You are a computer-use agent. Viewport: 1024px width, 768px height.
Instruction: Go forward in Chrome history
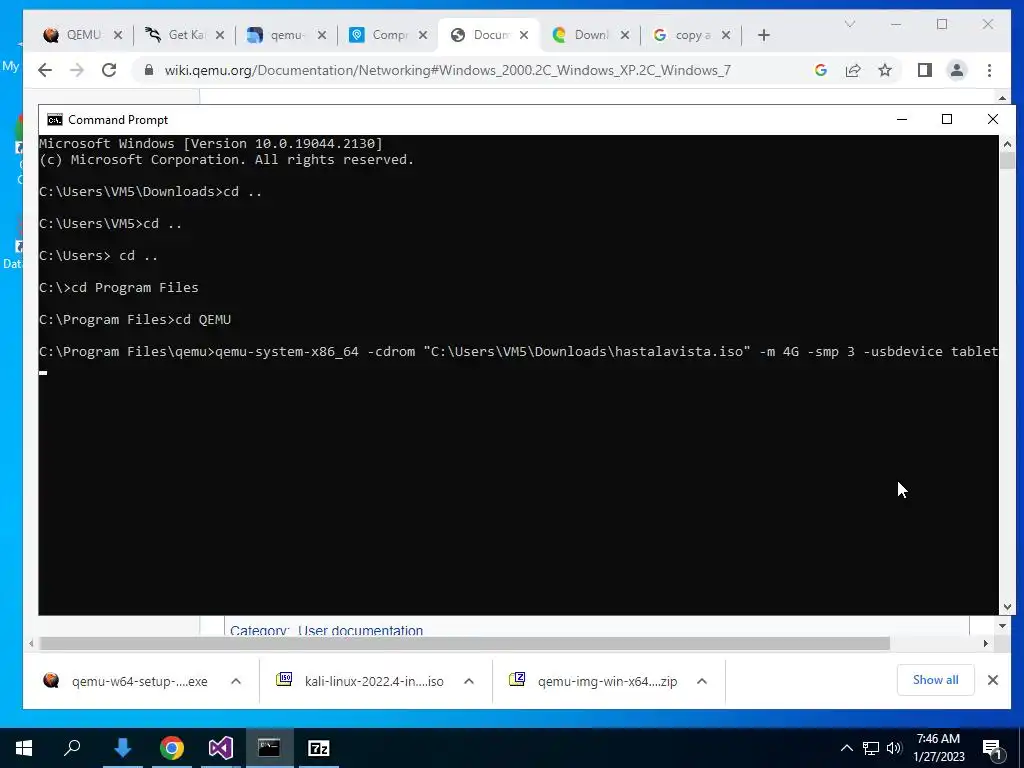coord(77,70)
